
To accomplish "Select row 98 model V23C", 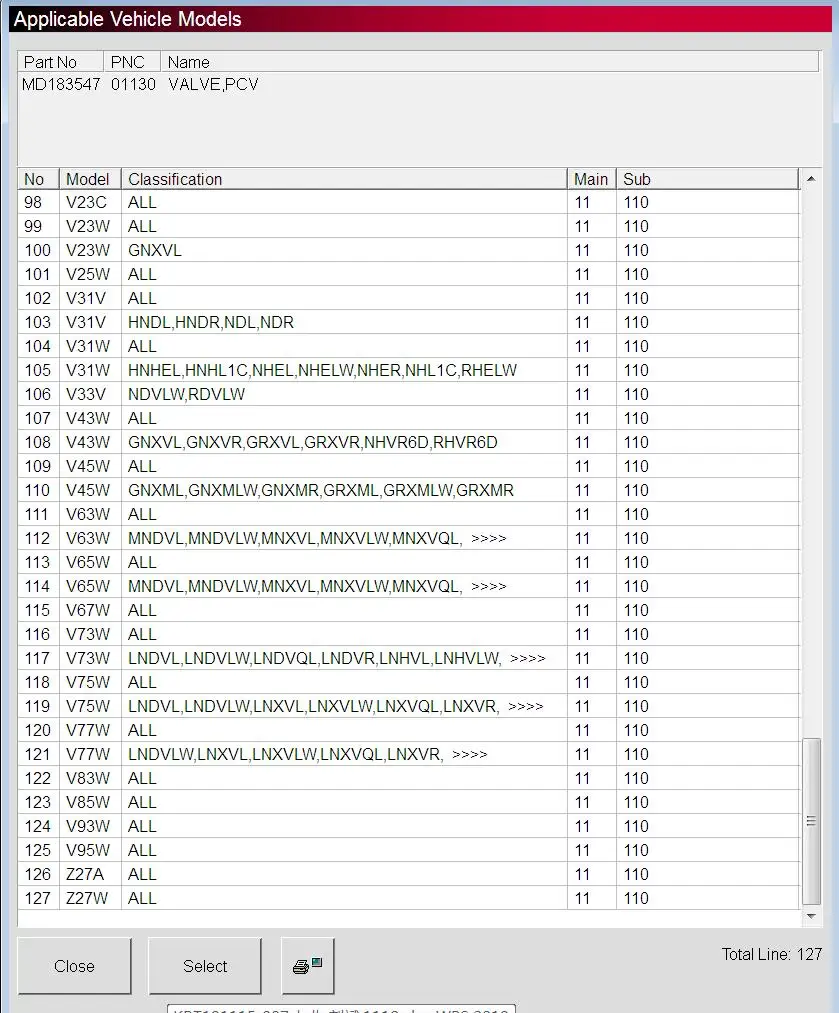I will coord(408,202).
